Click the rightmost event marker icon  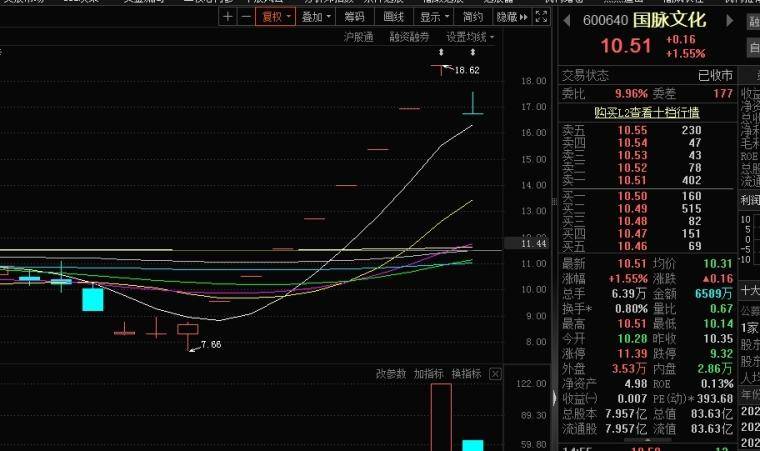point(473,52)
